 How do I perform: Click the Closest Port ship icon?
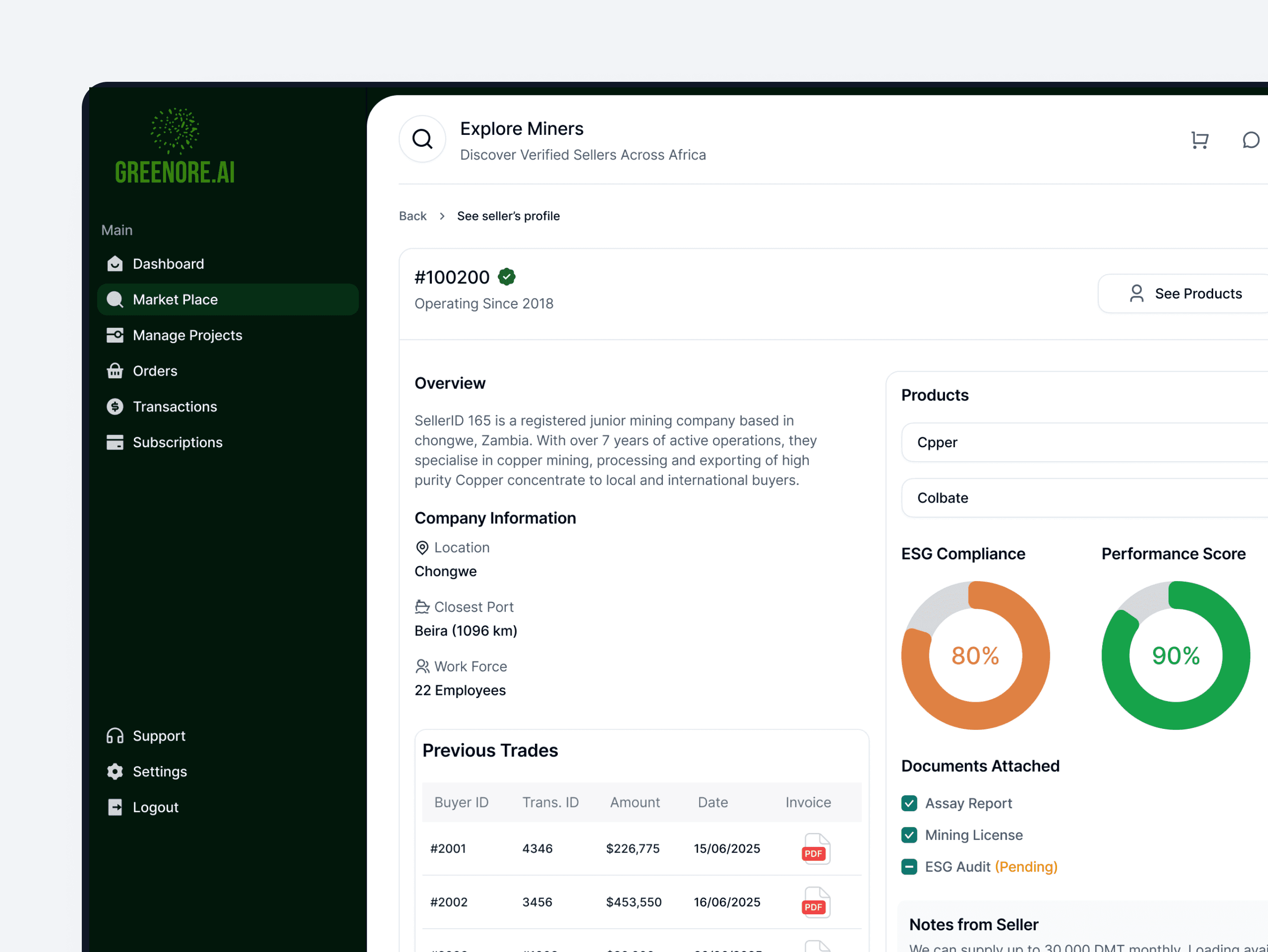click(422, 607)
